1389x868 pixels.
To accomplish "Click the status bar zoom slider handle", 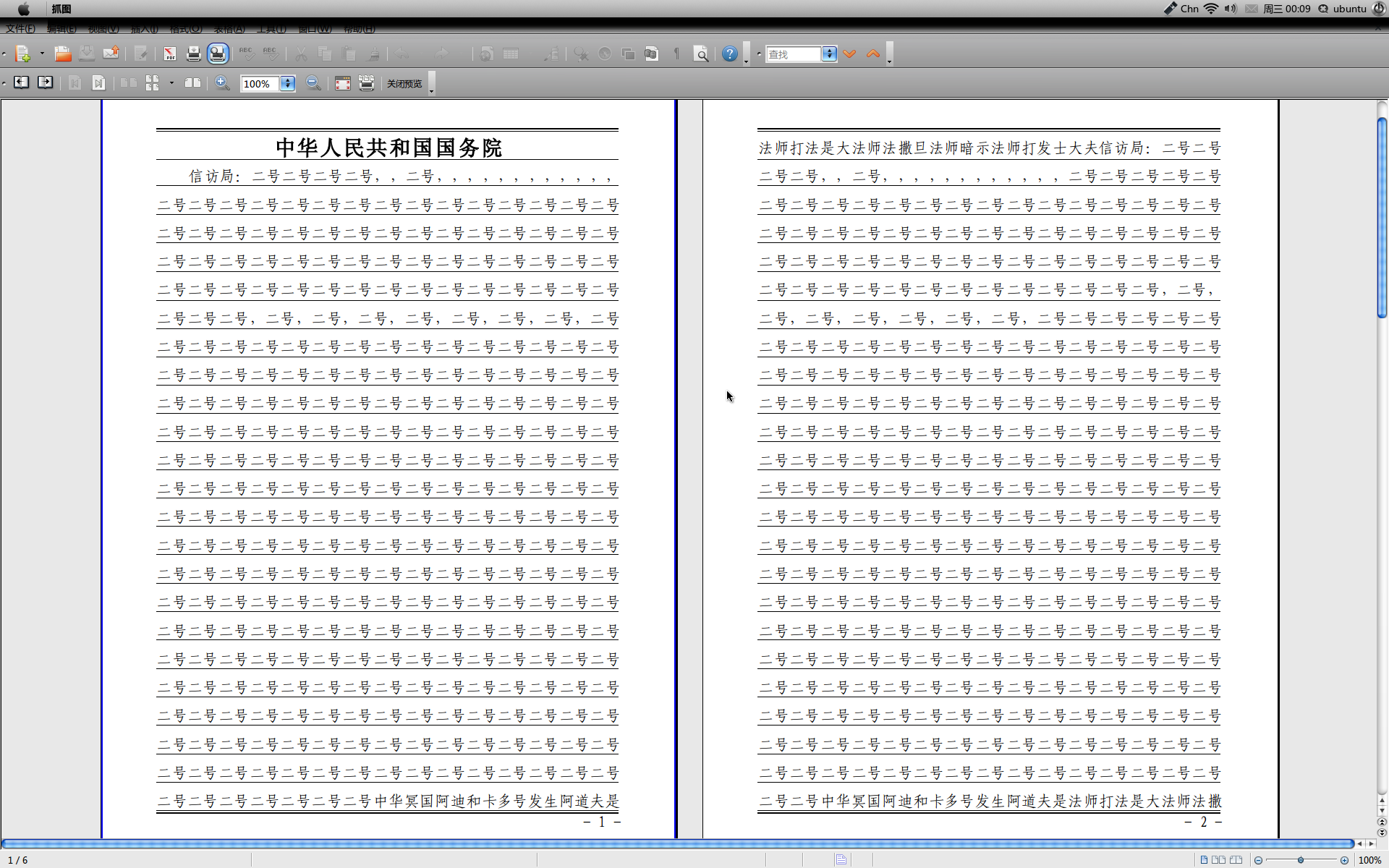I will pos(1301,860).
